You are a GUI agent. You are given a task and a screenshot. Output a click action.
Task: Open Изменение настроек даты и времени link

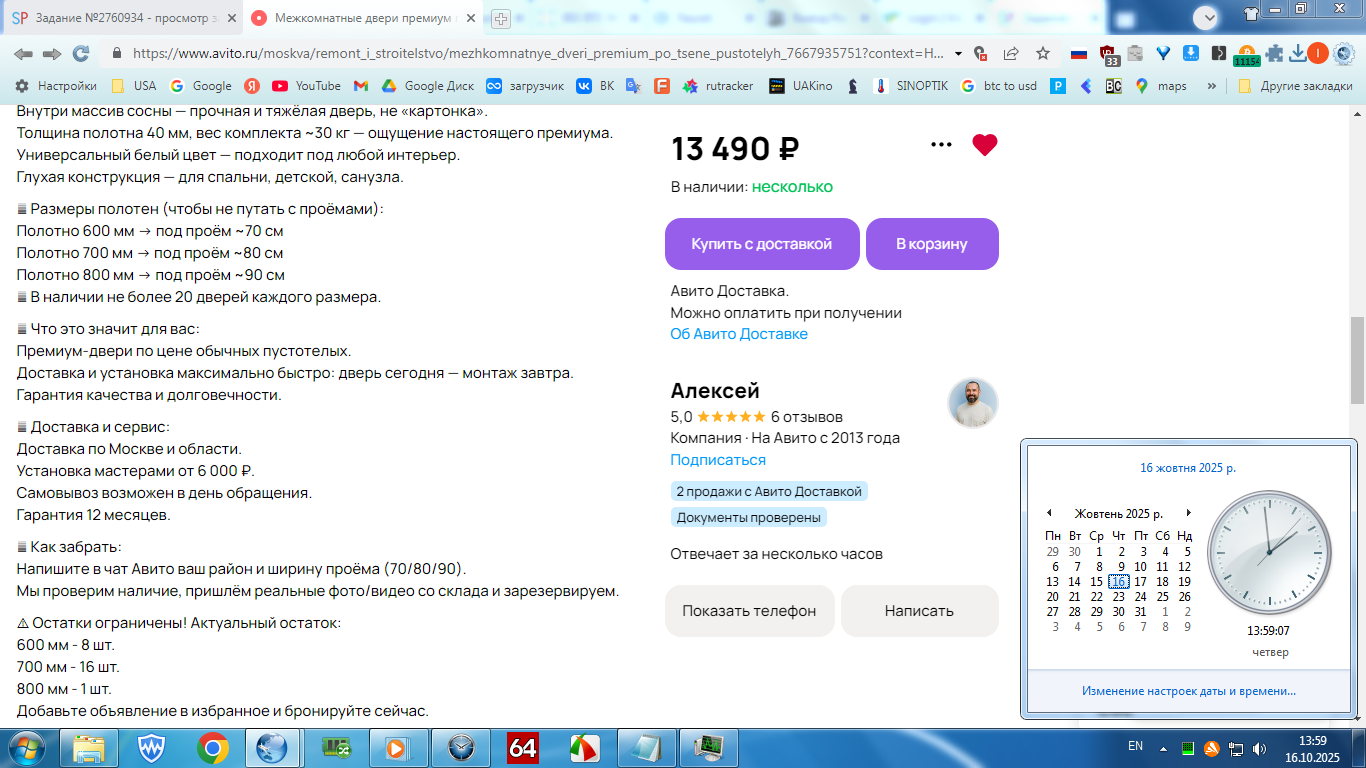coord(1189,691)
